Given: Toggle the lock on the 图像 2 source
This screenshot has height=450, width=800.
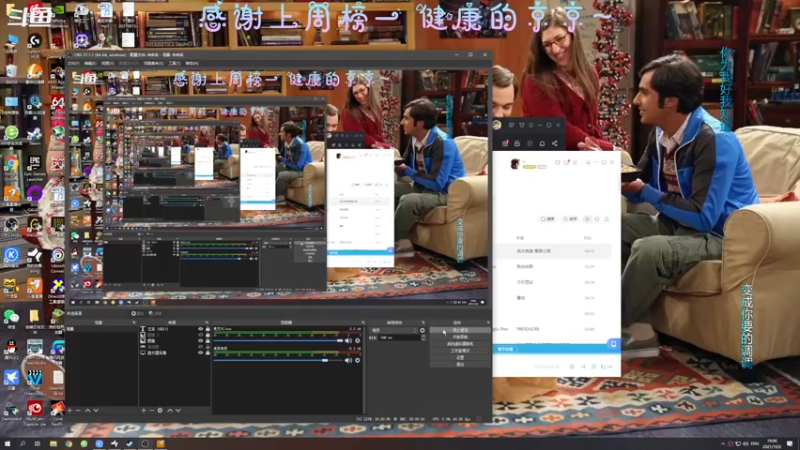Looking at the screenshot, I should pos(207,335).
